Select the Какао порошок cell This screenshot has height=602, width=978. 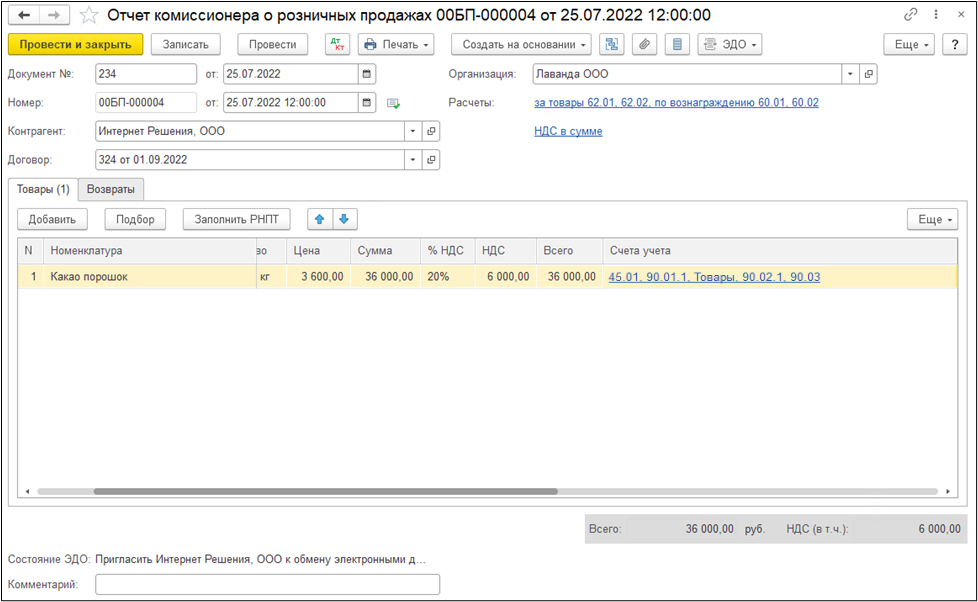150,276
